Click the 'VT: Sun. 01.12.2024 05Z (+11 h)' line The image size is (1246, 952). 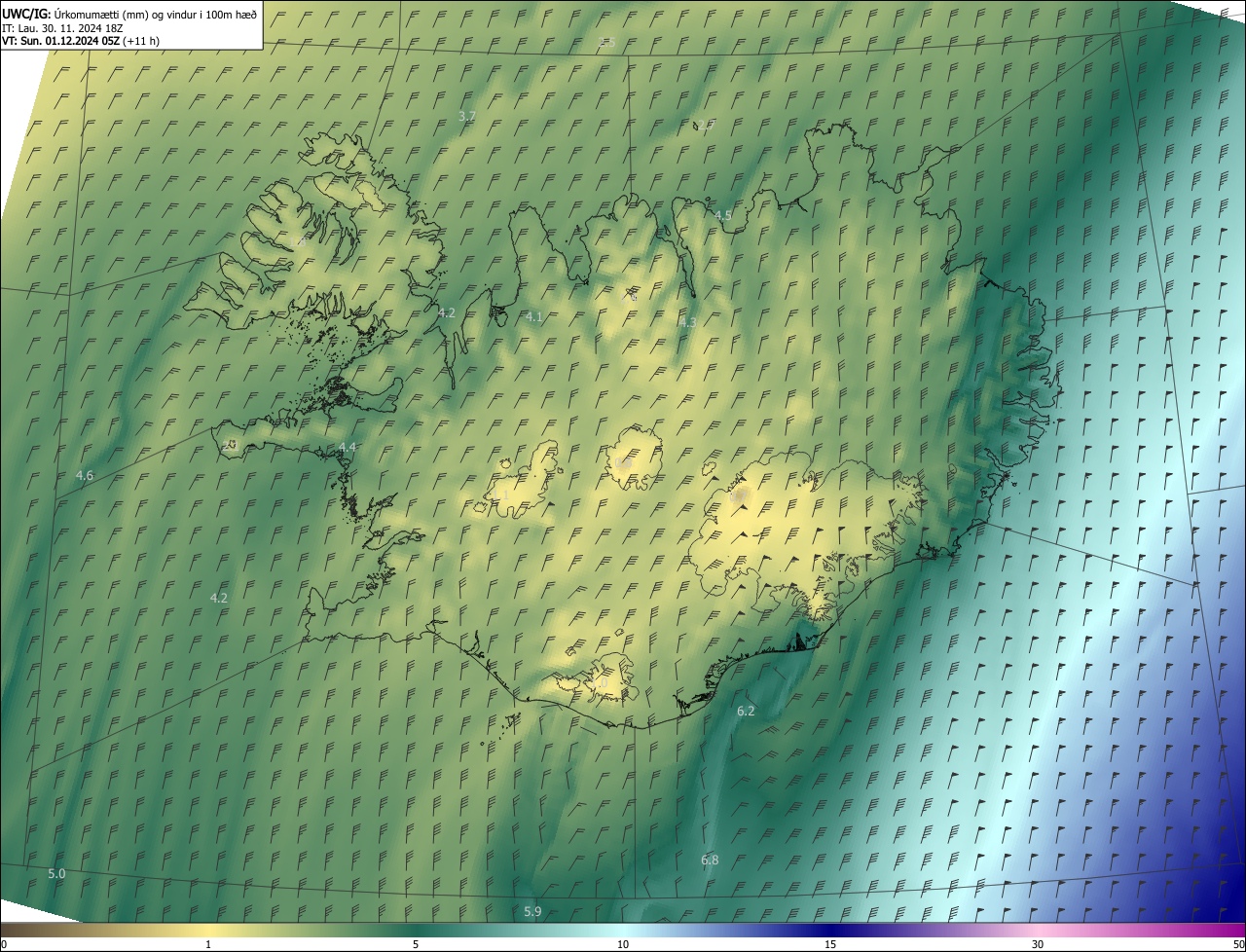tap(80, 41)
